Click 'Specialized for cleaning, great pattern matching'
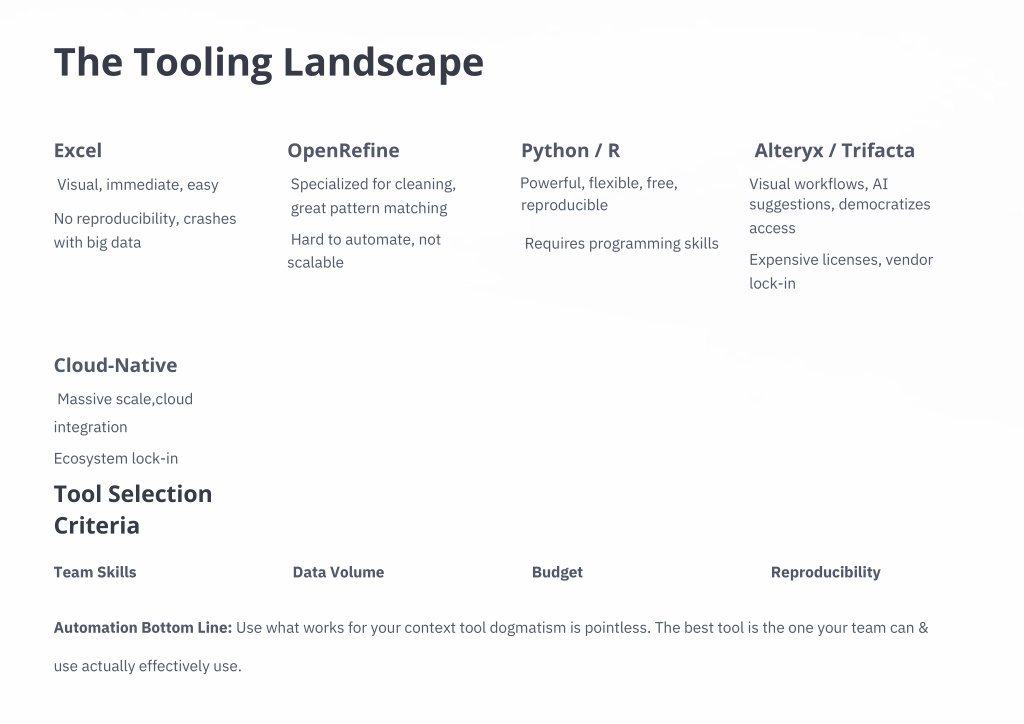This screenshot has height=724, width=1024. 373,196
